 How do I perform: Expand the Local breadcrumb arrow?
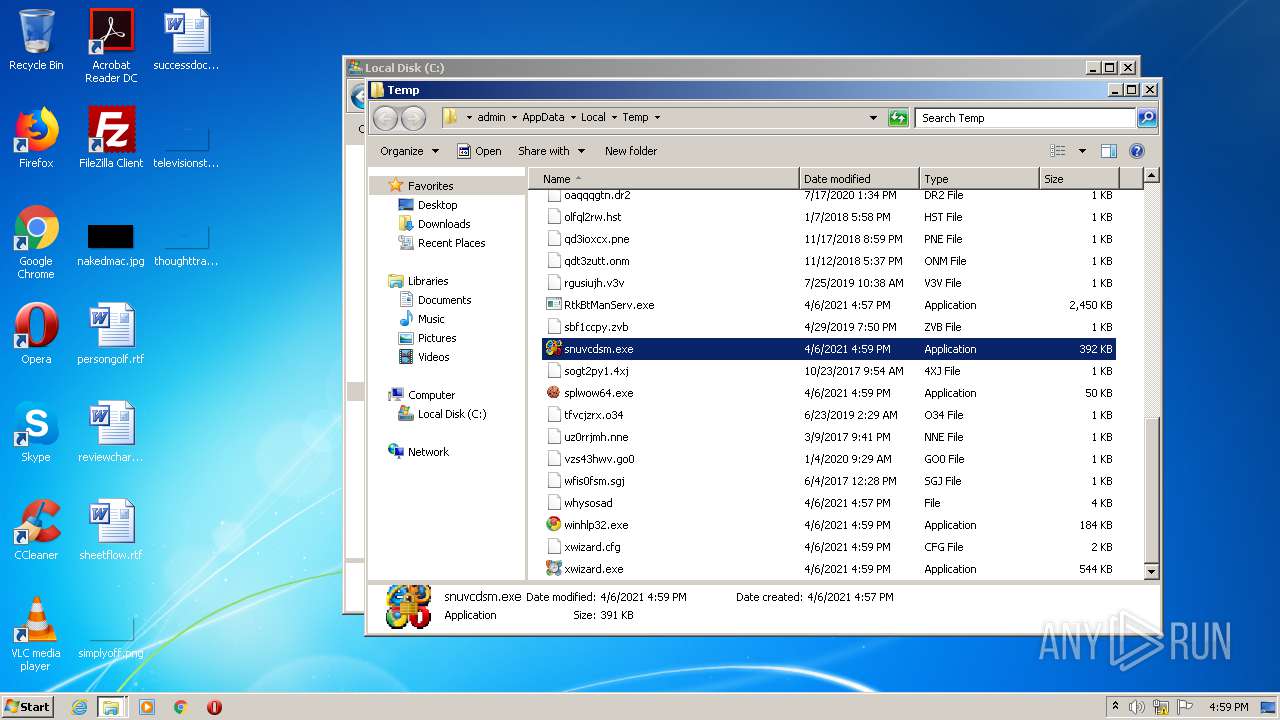(x=614, y=118)
